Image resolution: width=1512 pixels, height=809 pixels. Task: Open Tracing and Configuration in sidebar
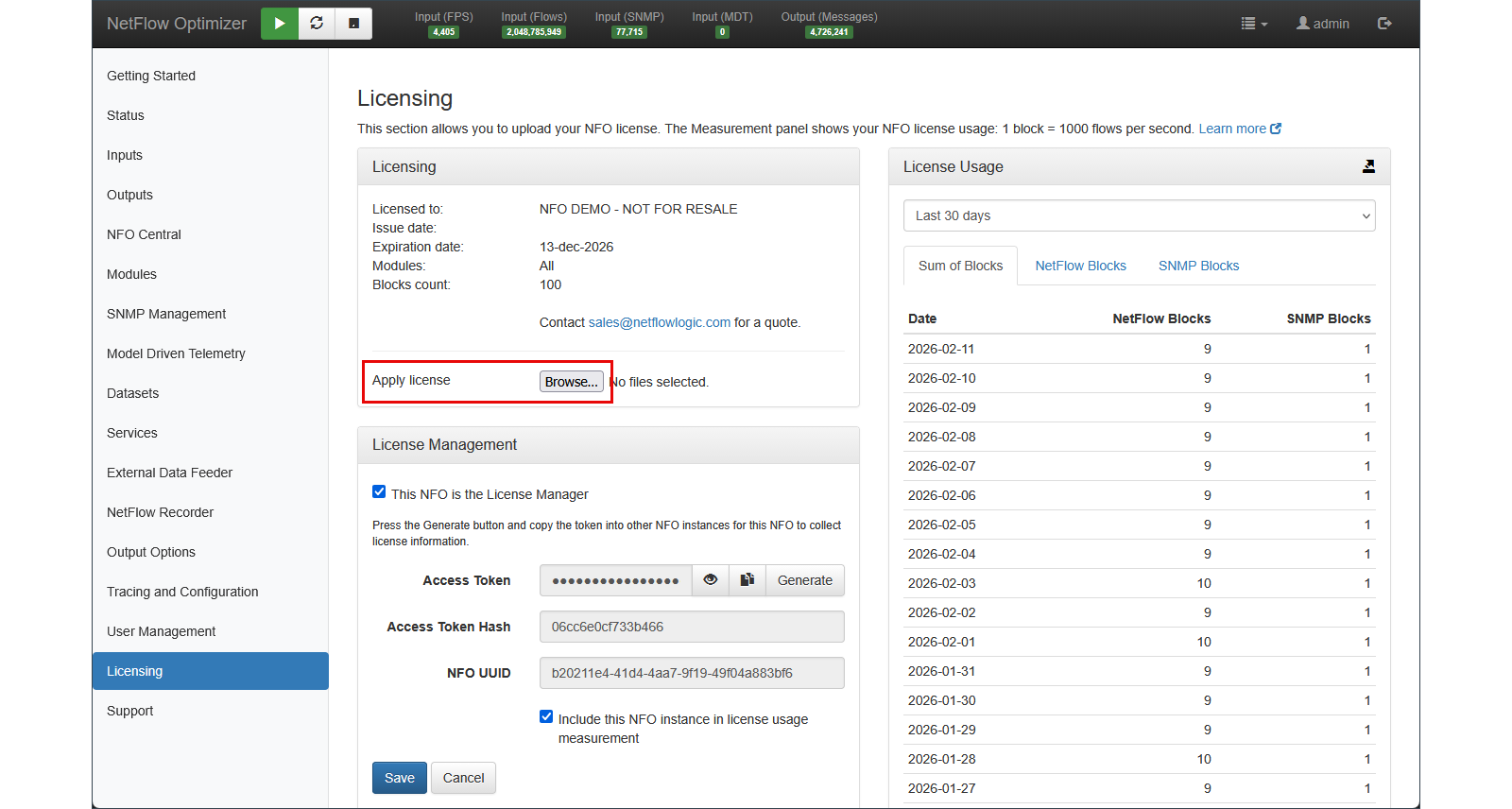182,592
